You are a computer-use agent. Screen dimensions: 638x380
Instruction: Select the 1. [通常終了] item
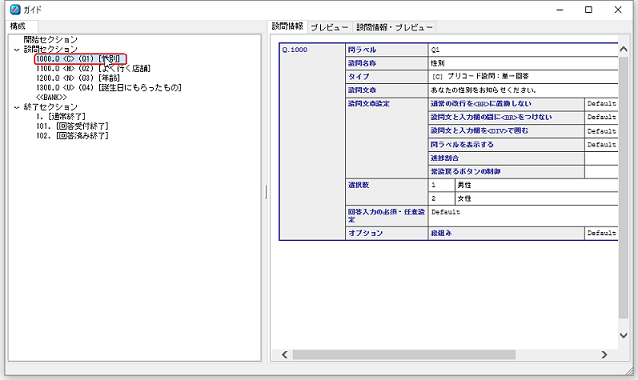point(61,116)
